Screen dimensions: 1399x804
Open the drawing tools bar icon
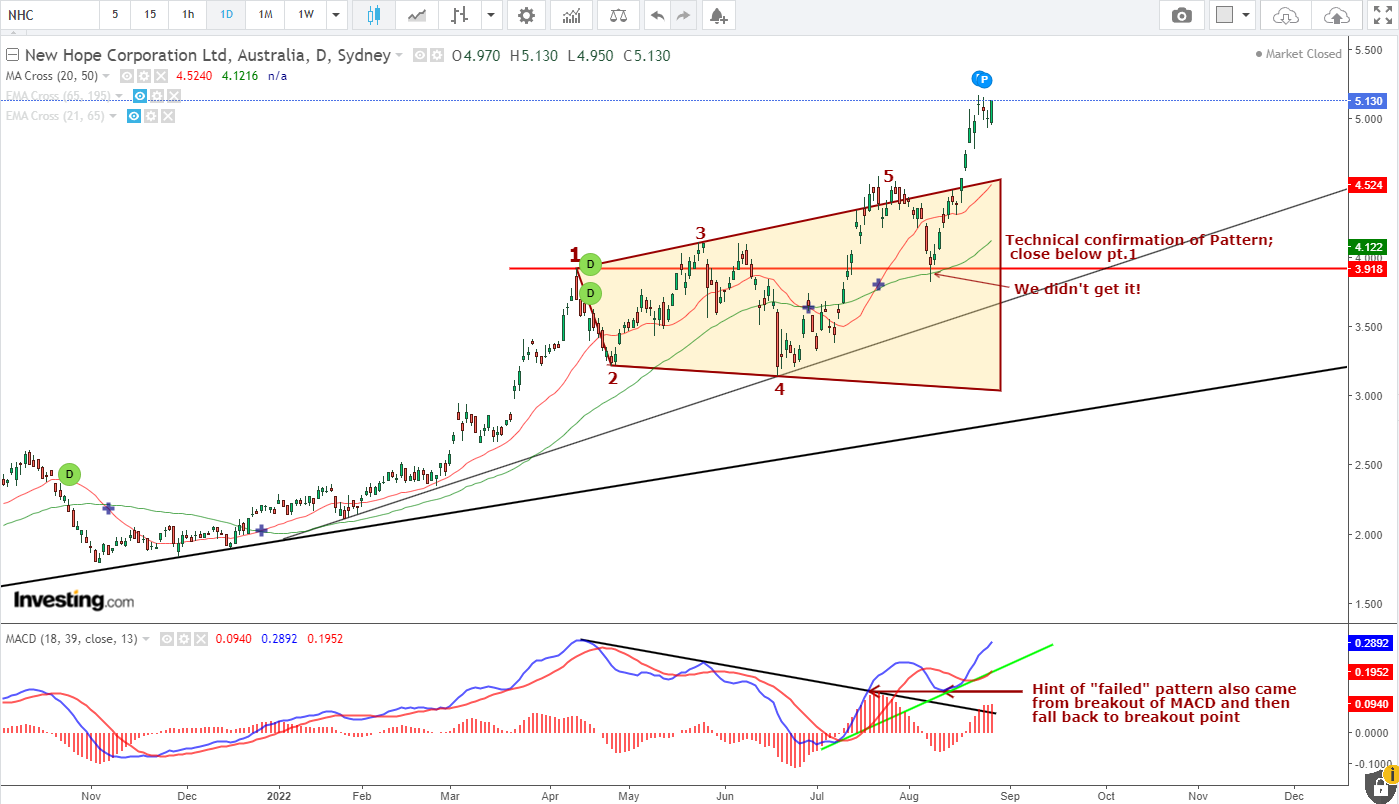pos(460,15)
